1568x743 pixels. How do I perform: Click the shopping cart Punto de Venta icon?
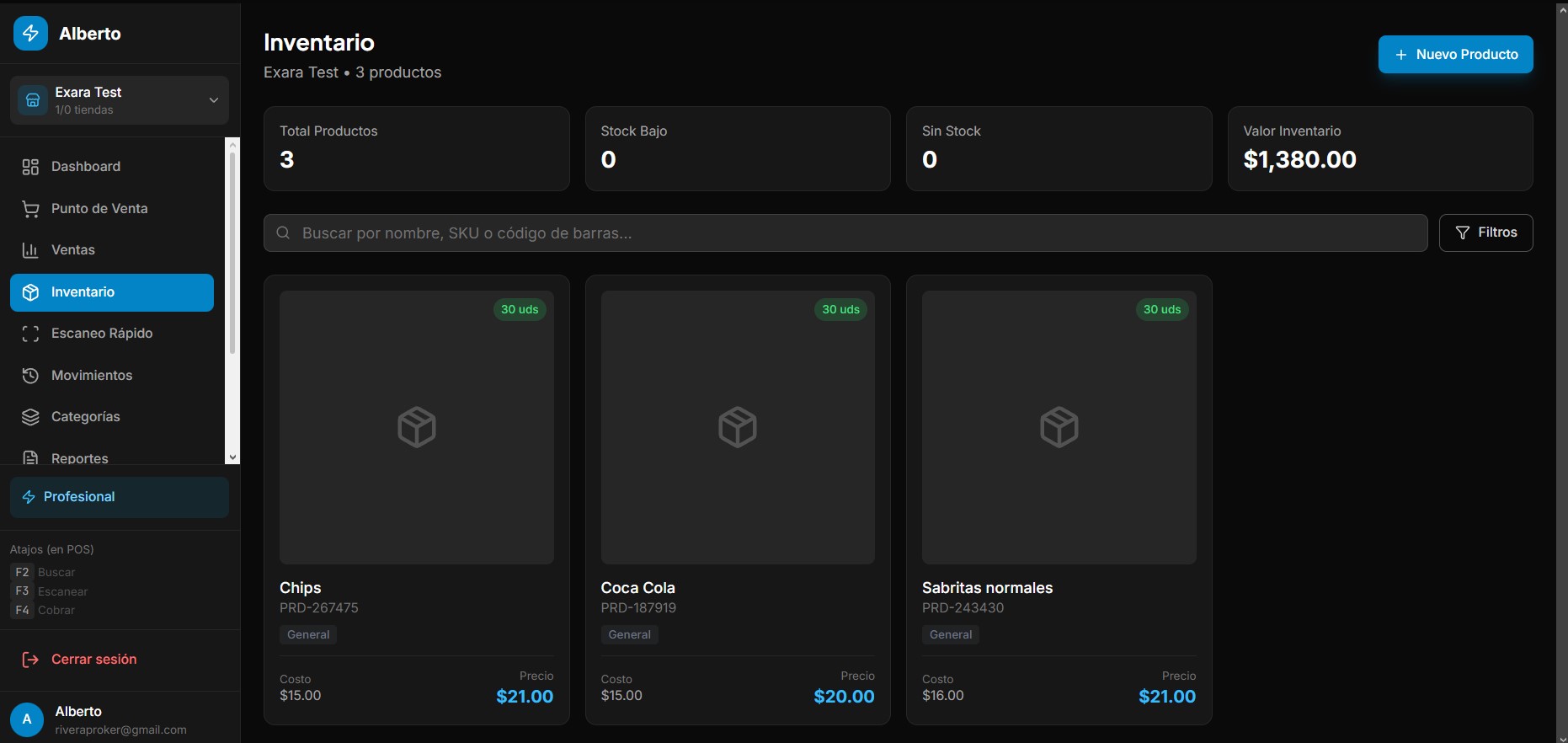30,209
